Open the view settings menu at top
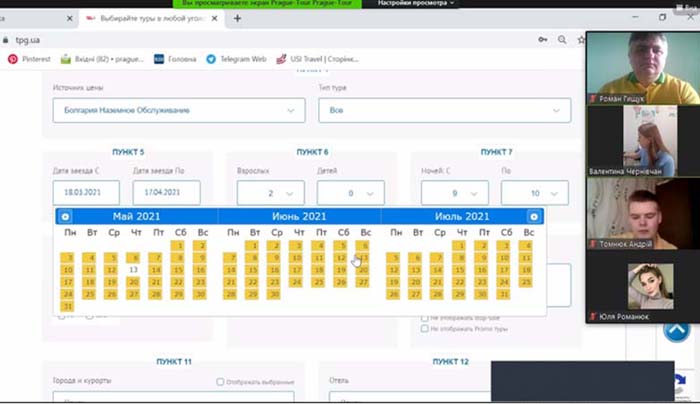This screenshot has height=404, width=700. 416,3
